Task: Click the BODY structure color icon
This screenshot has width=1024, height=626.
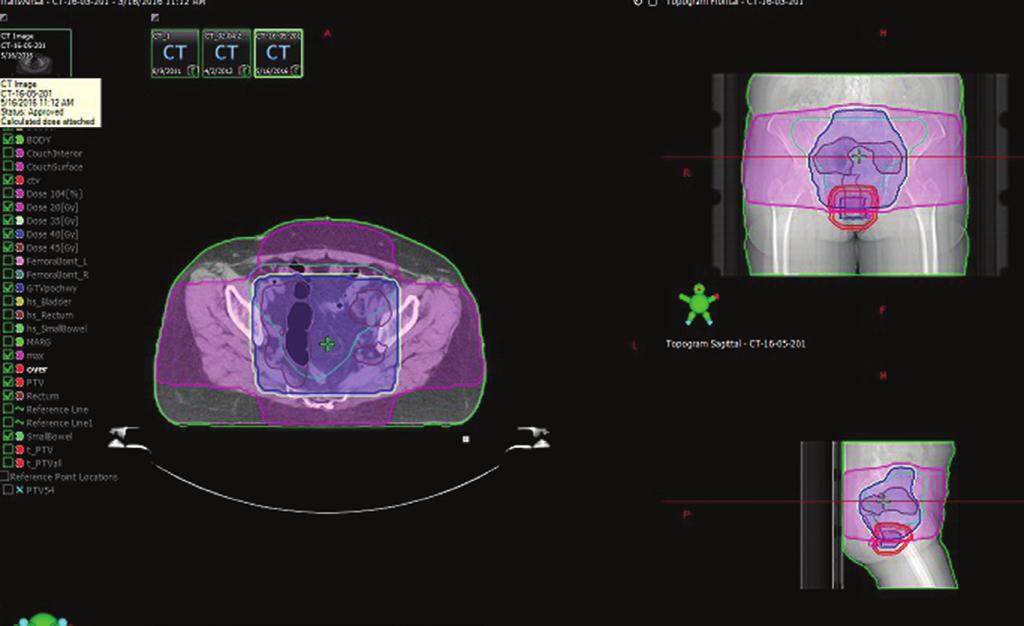Action: (x=20, y=140)
